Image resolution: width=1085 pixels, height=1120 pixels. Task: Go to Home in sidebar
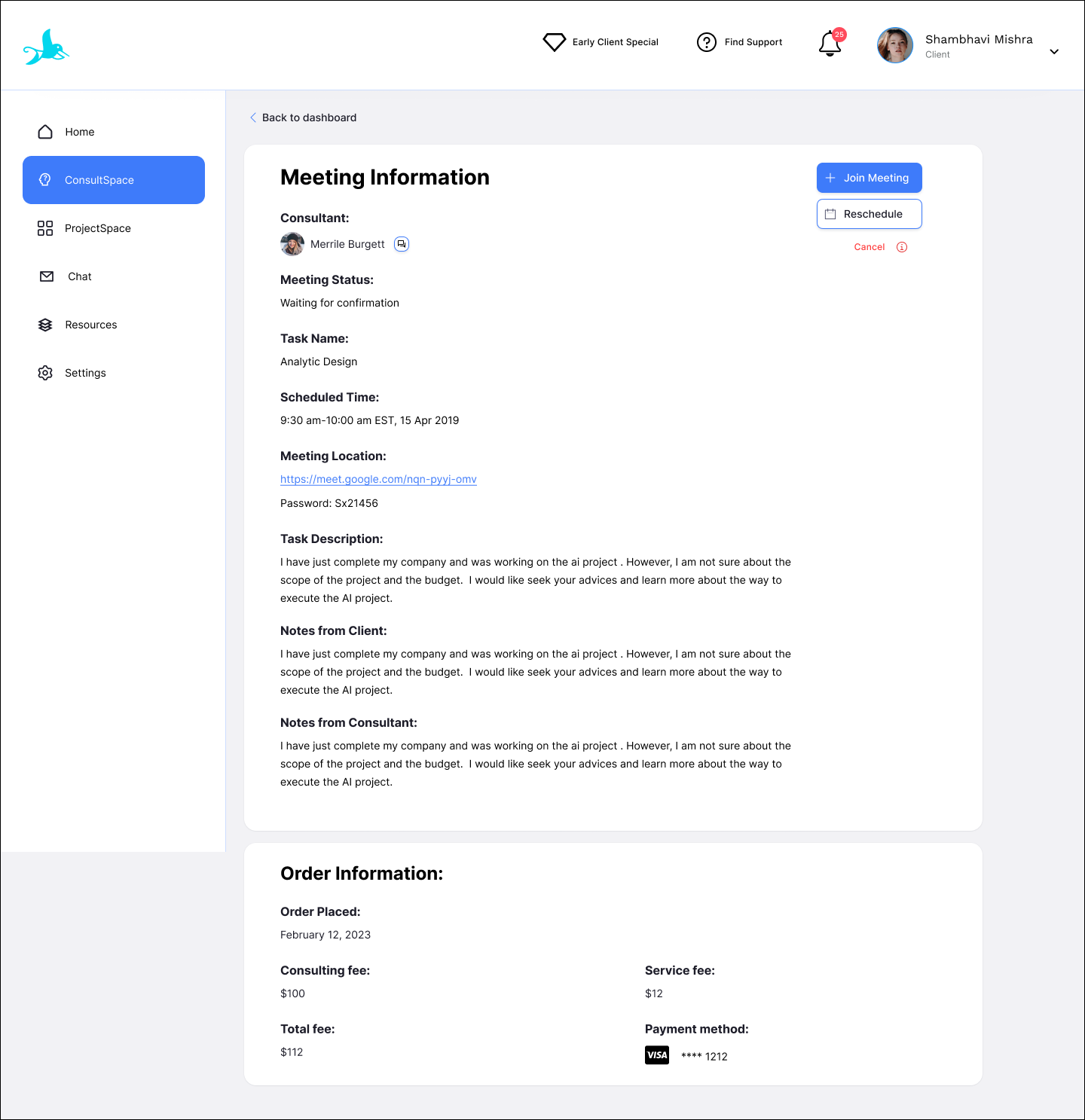point(114,132)
